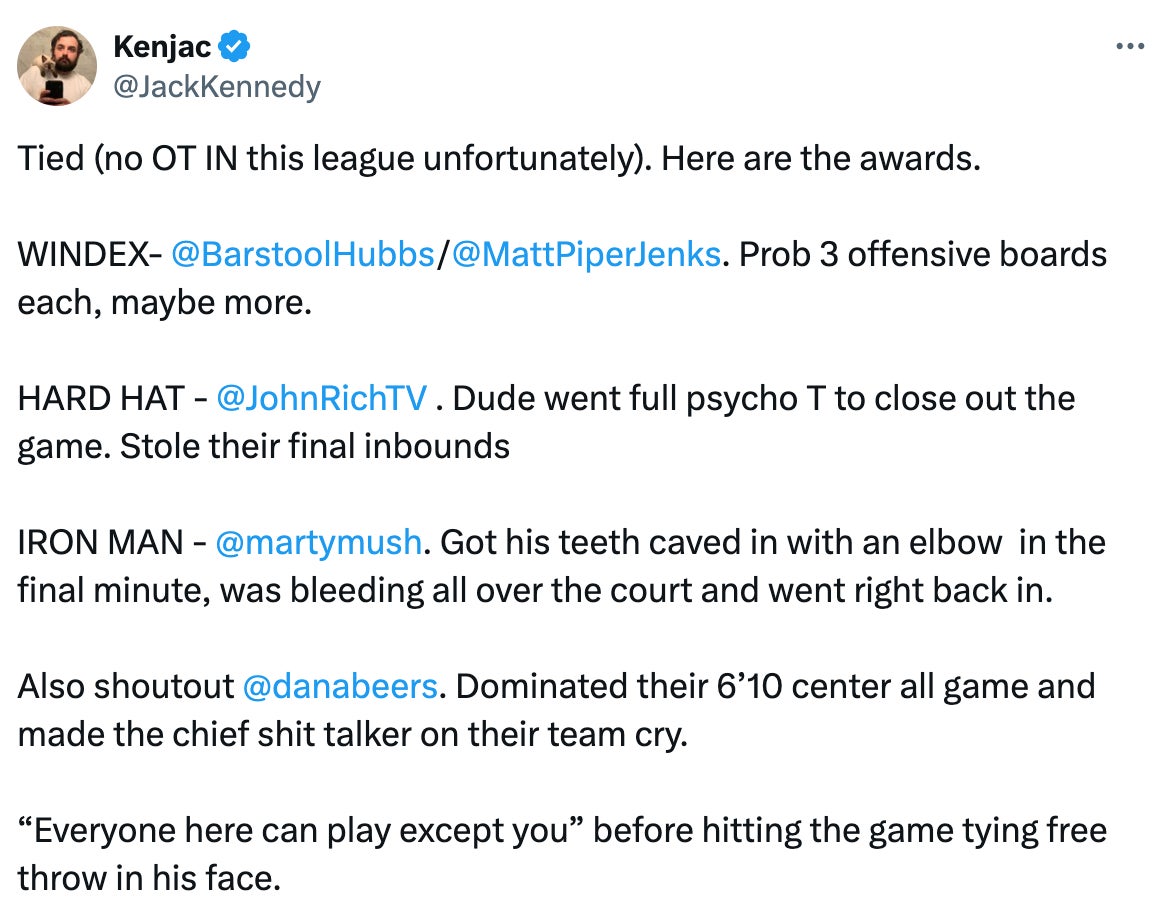1166x914 pixels.
Task: Open the @martymush mention link
Action: [318, 543]
